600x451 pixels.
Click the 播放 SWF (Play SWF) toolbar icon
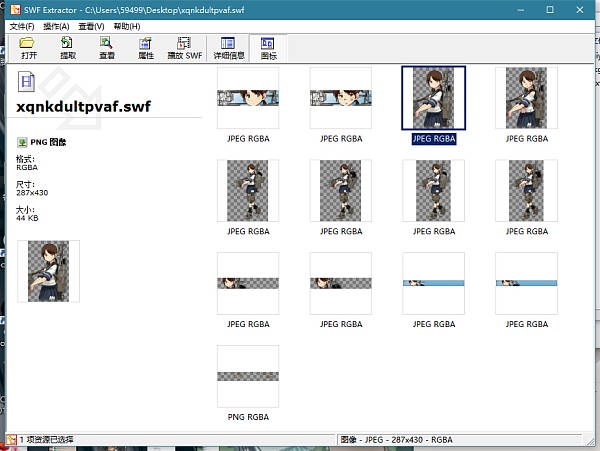point(184,43)
